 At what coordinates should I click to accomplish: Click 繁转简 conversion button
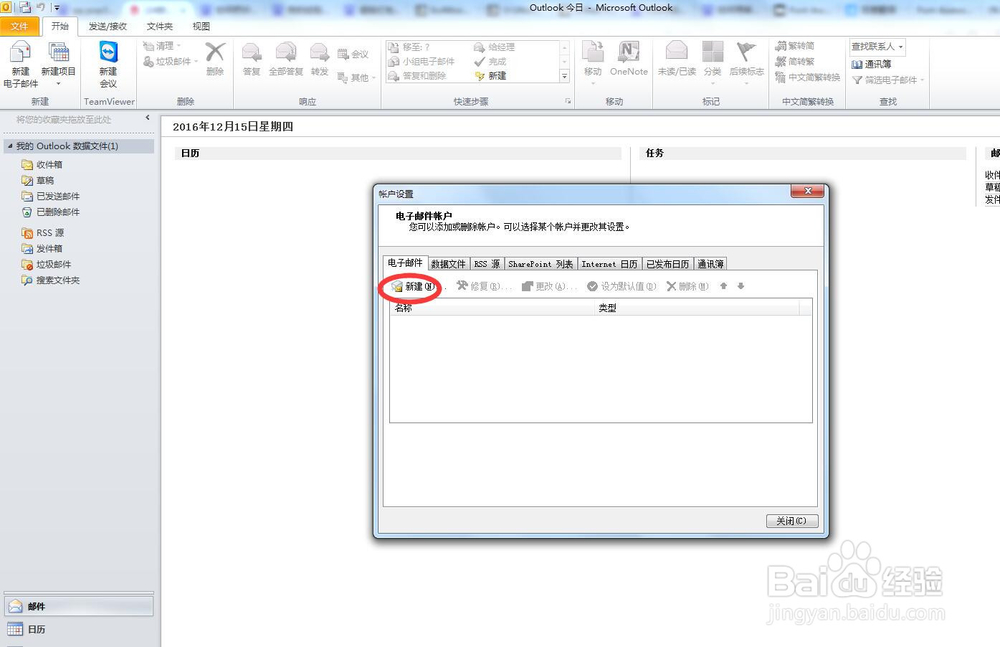pos(795,46)
